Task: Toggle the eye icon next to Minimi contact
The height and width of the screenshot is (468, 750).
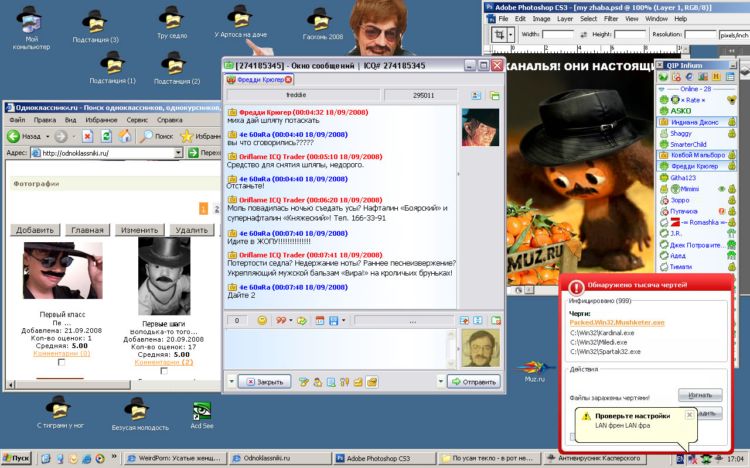Action: [721, 189]
